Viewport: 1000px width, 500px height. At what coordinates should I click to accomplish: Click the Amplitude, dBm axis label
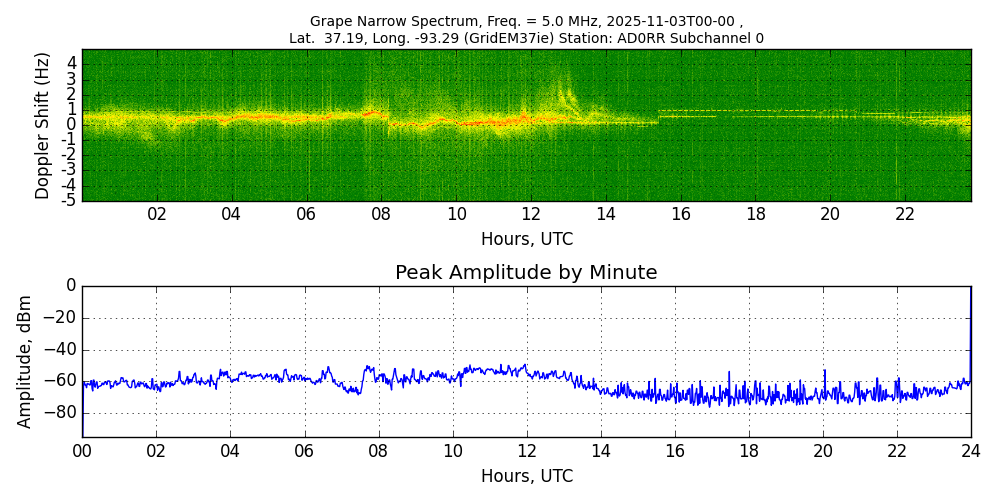25,361
